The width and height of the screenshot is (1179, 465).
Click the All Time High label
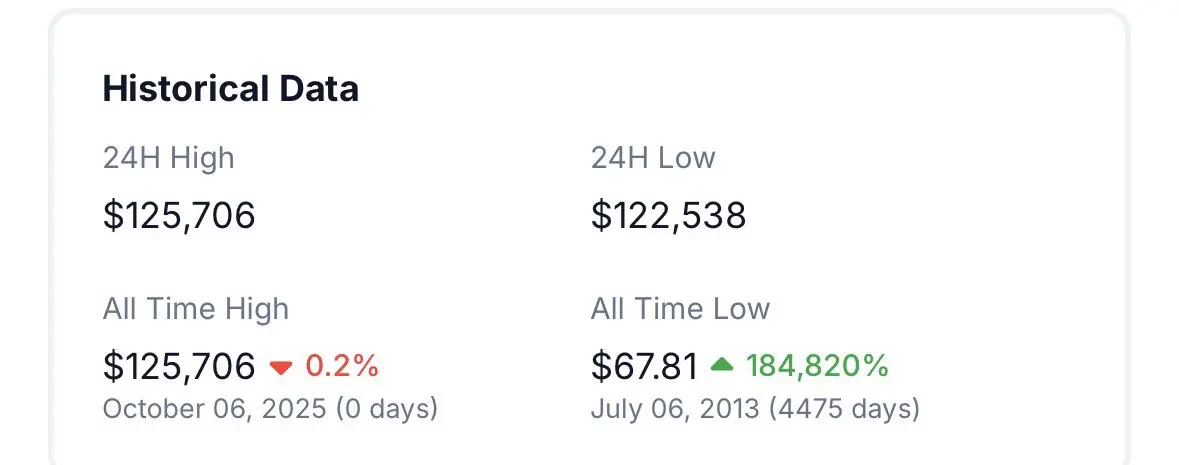coord(195,309)
